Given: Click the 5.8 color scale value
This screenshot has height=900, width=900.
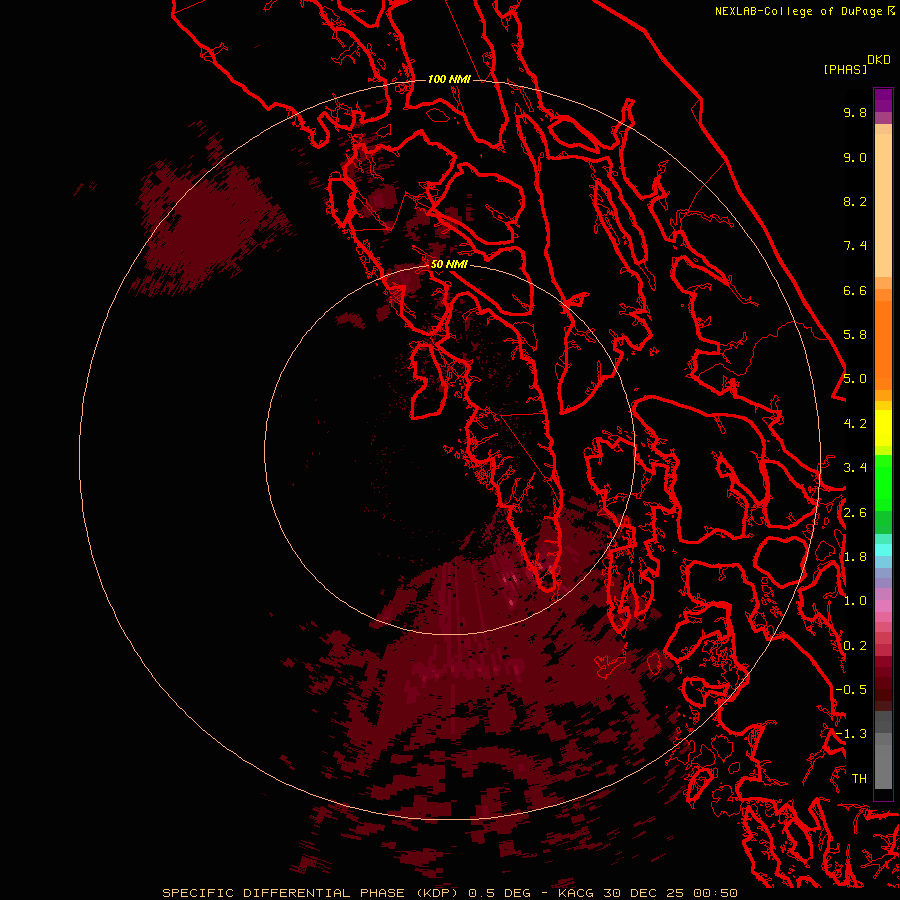Looking at the screenshot, I should tap(855, 335).
